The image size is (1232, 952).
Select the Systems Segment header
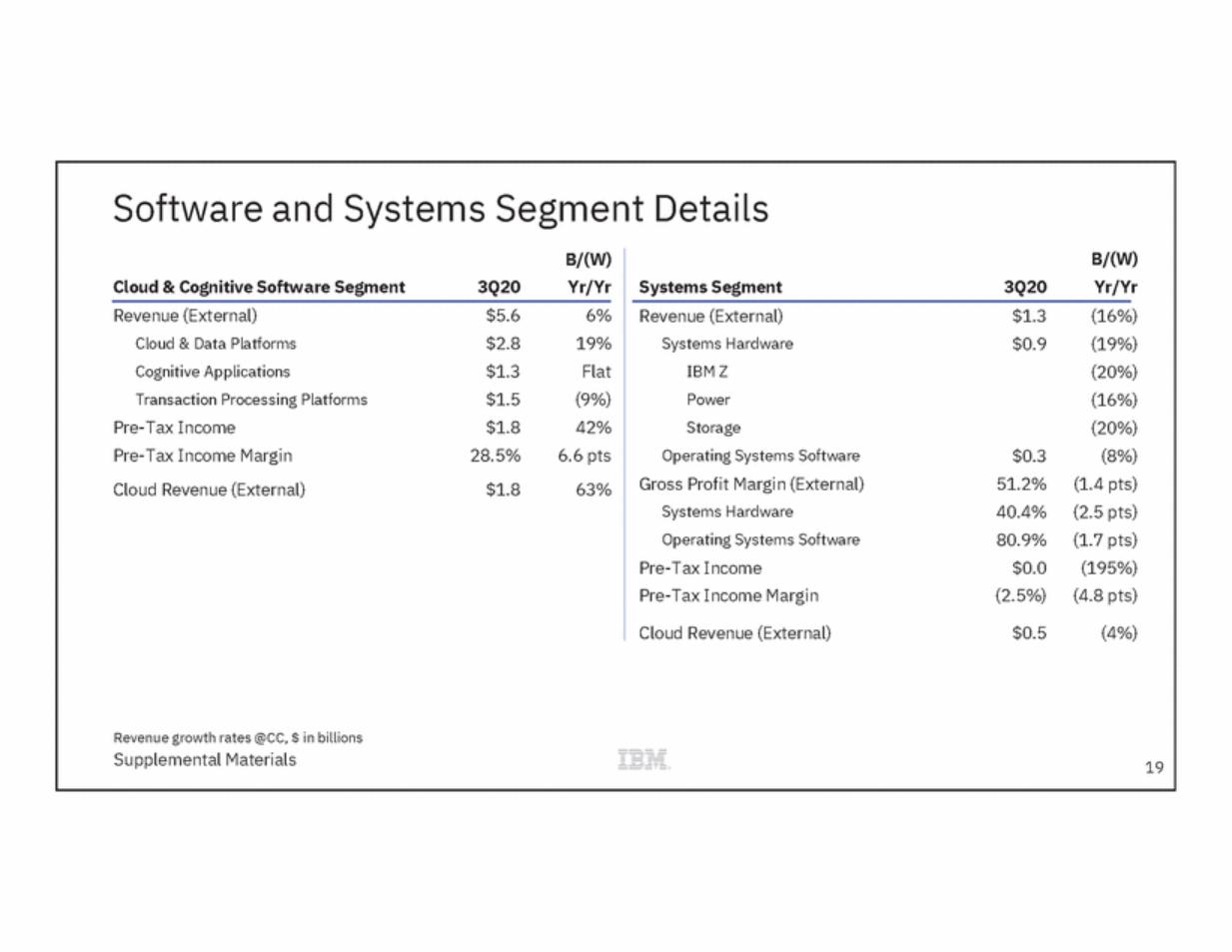(x=710, y=287)
